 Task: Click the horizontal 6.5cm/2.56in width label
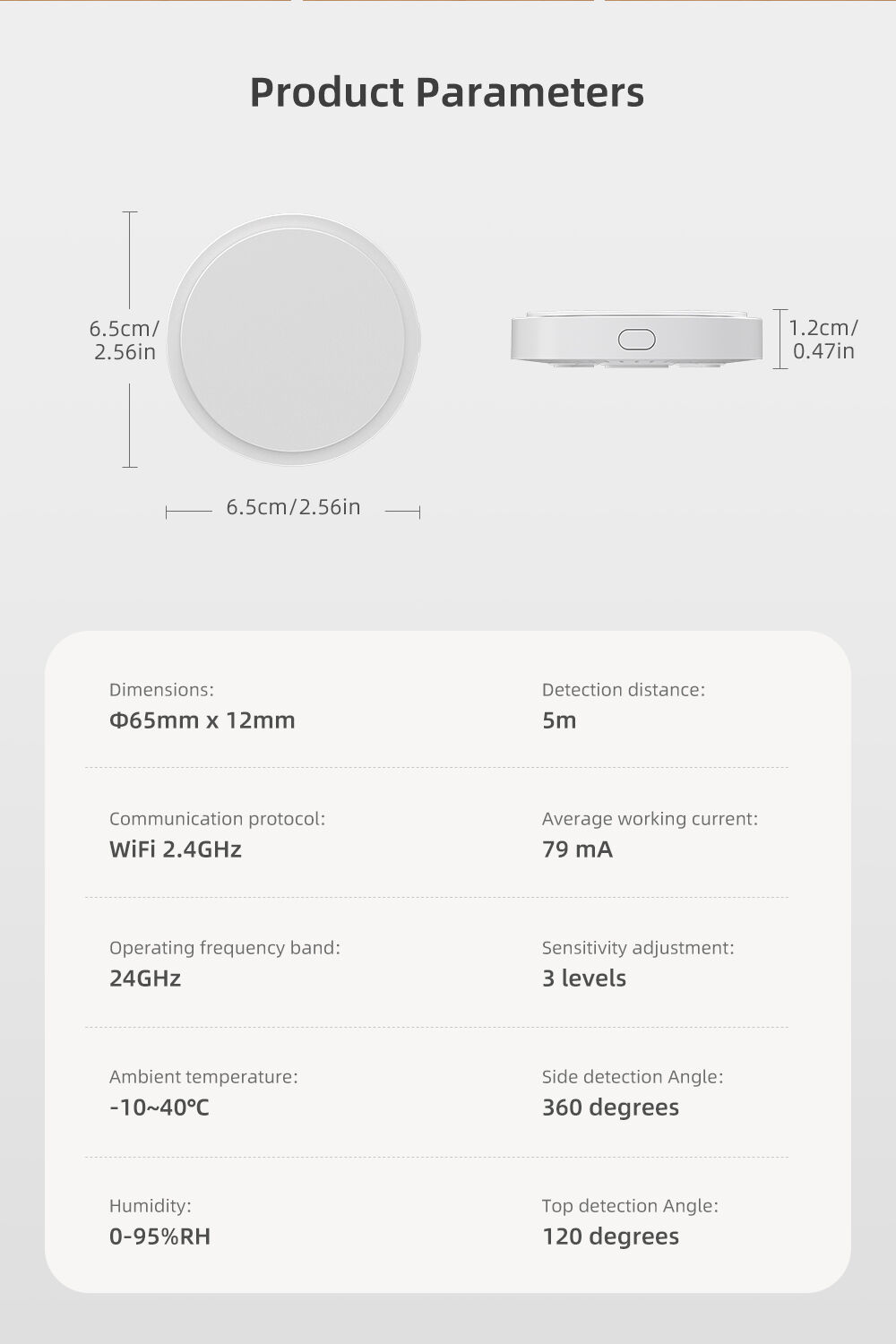click(x=293, y=507)
